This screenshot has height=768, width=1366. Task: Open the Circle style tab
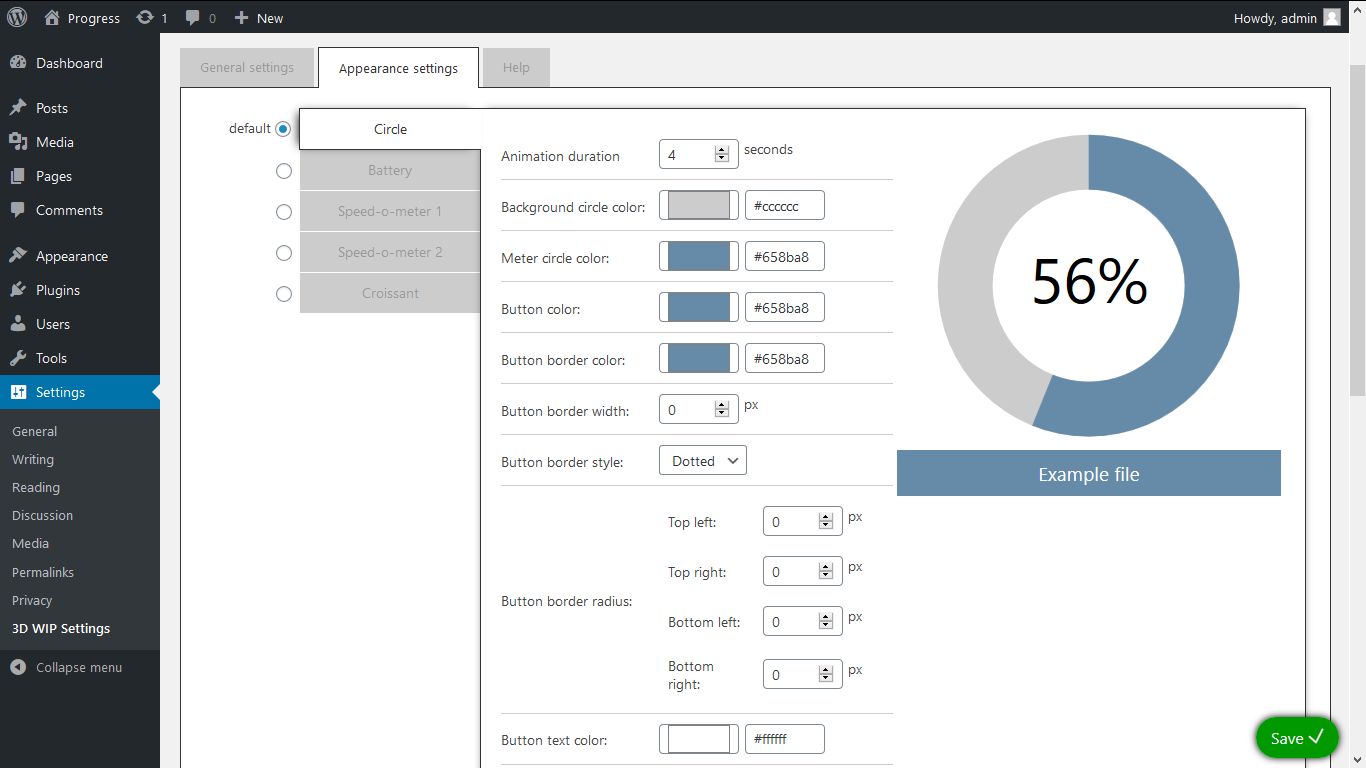(390, 129)
